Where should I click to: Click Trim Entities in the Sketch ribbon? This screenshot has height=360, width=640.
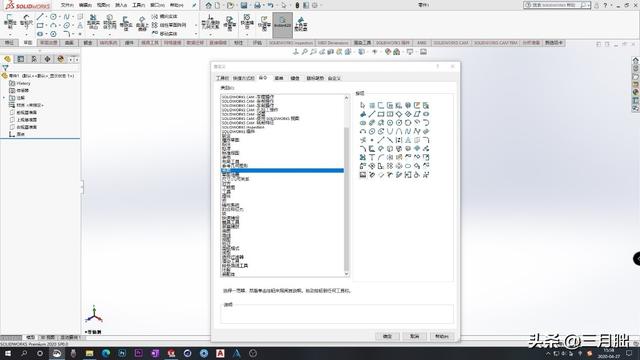point(93,22)
